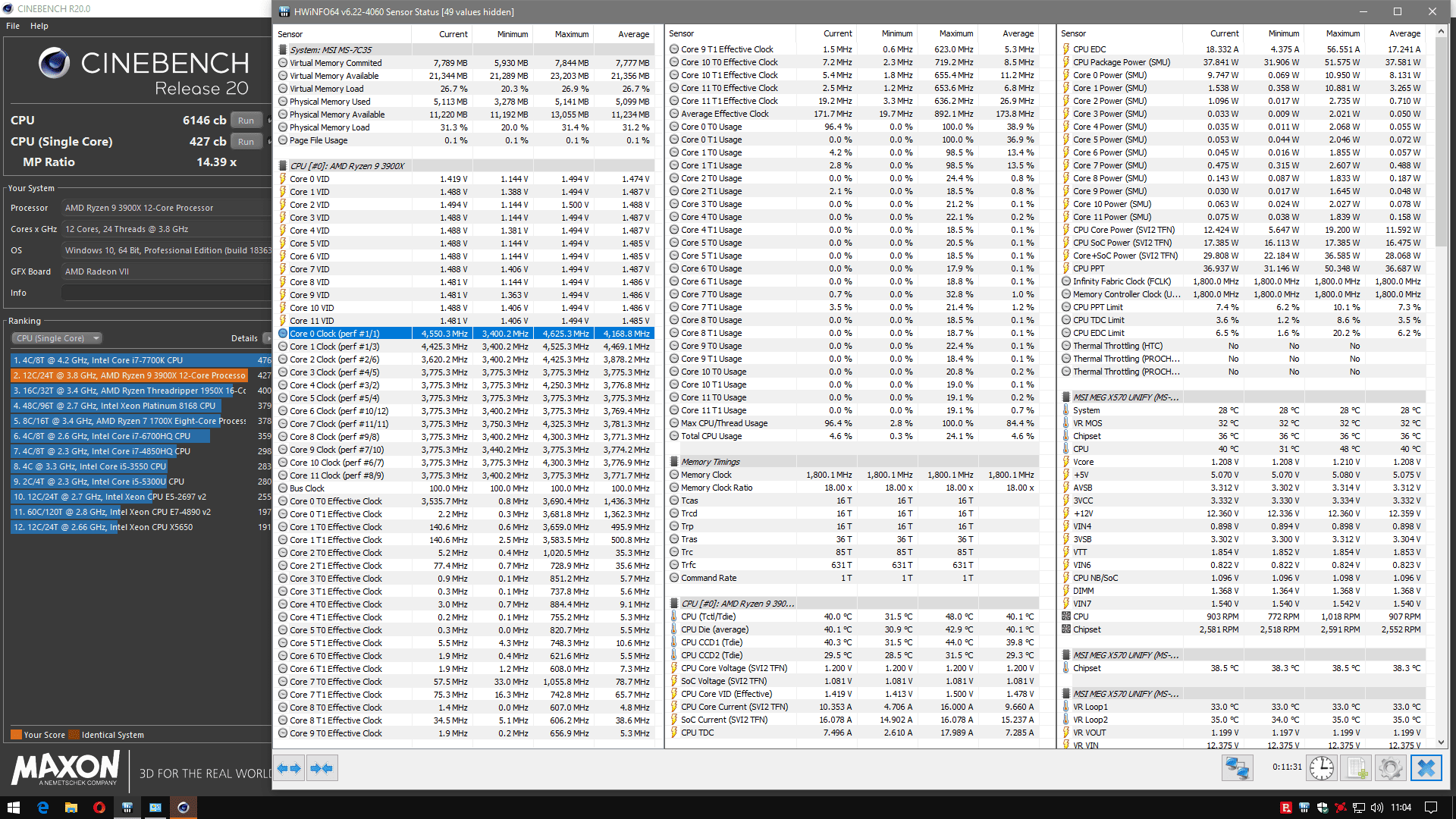
Task: Open HWiNFO network remote monitoring icon
Action: pos(1237,768)
